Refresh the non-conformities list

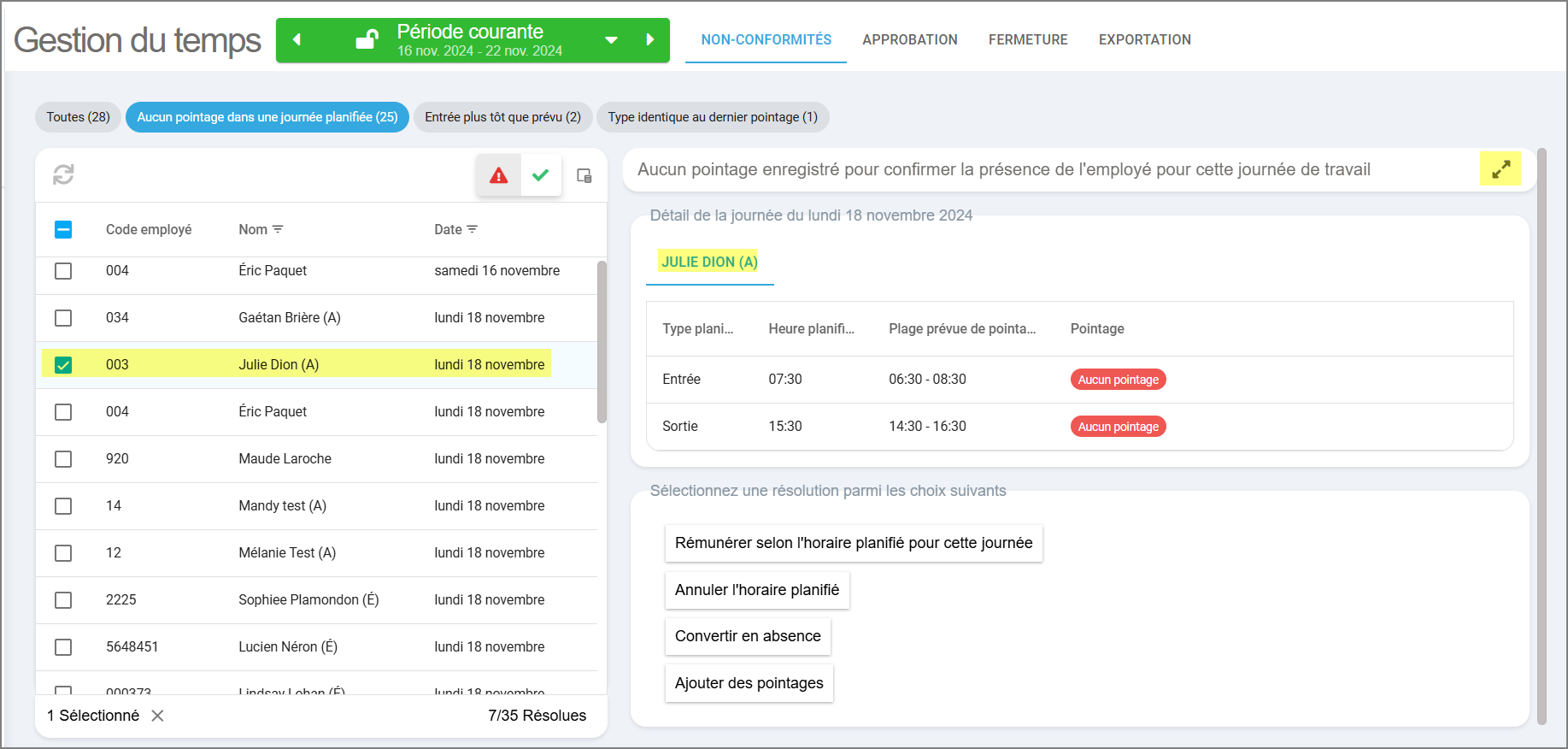click(63, 174)
